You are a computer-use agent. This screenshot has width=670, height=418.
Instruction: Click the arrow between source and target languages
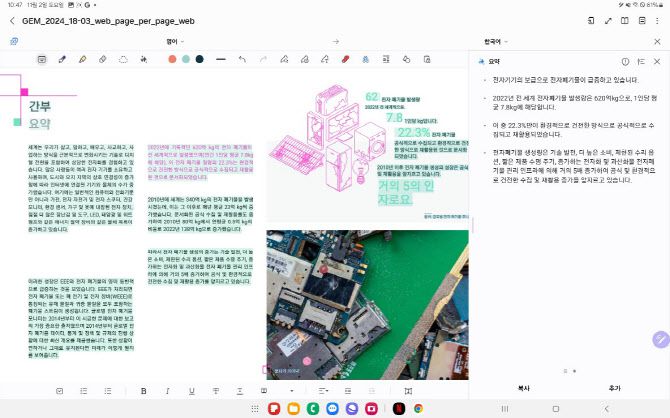(336, 41)
